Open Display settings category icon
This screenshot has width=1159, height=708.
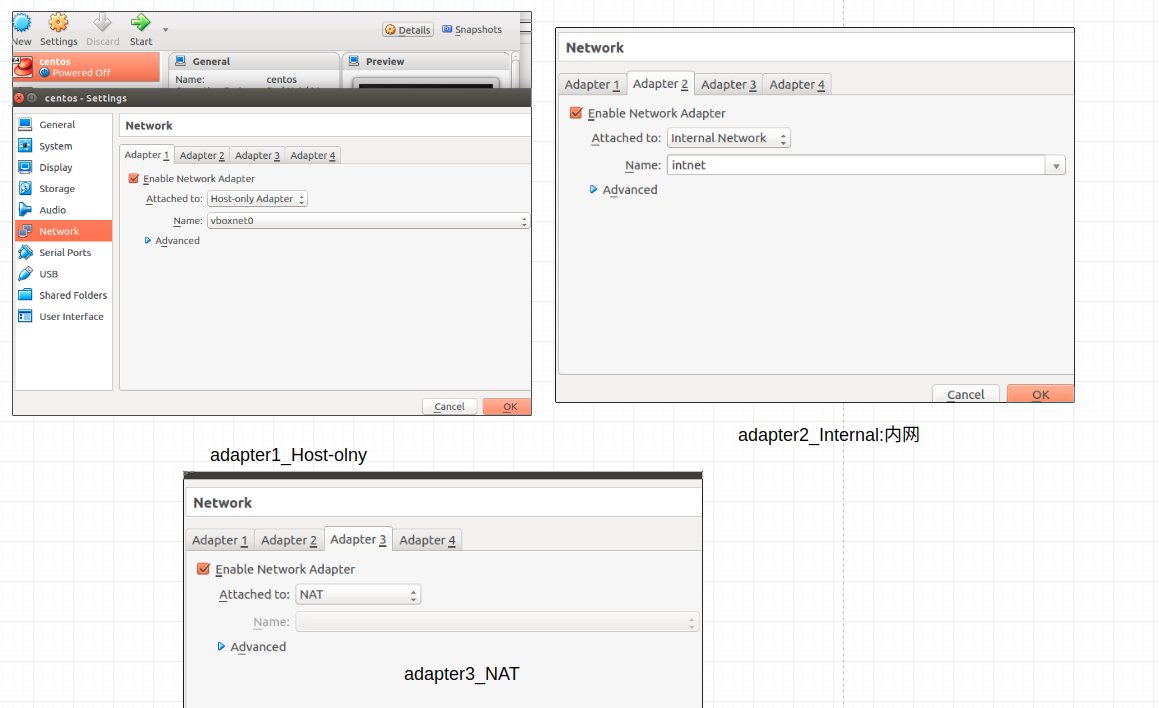tap(25, 167)
